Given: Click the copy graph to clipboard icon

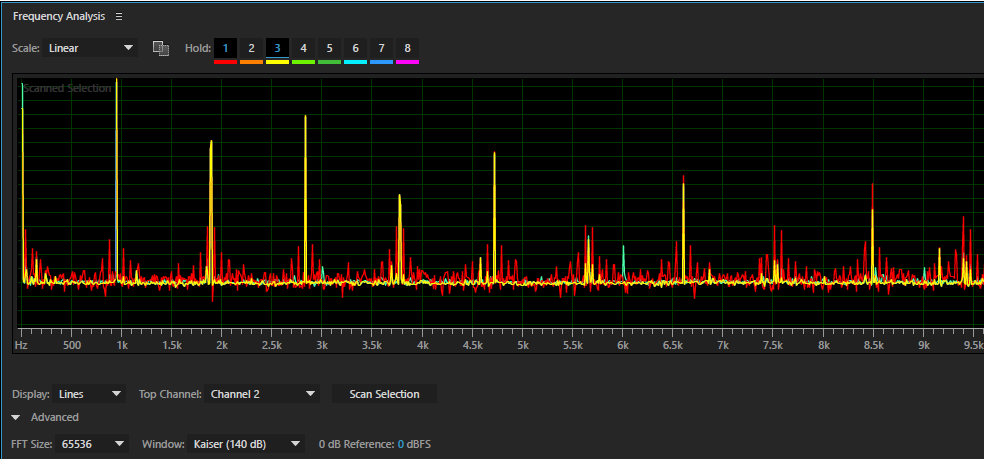Looking at the screenshot, I should click(x=161, y=48).
